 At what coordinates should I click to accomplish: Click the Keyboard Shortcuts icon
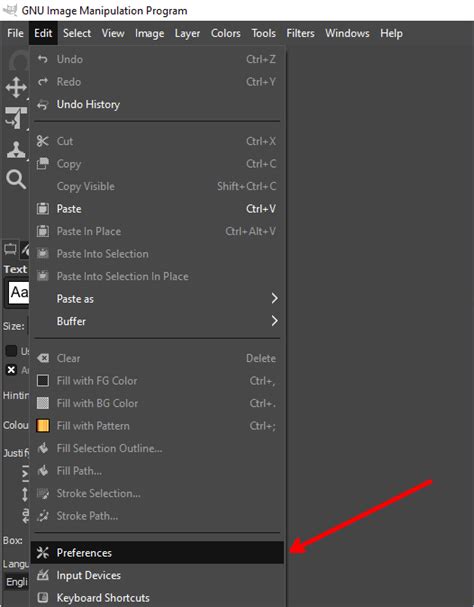(x=43, y=597)
